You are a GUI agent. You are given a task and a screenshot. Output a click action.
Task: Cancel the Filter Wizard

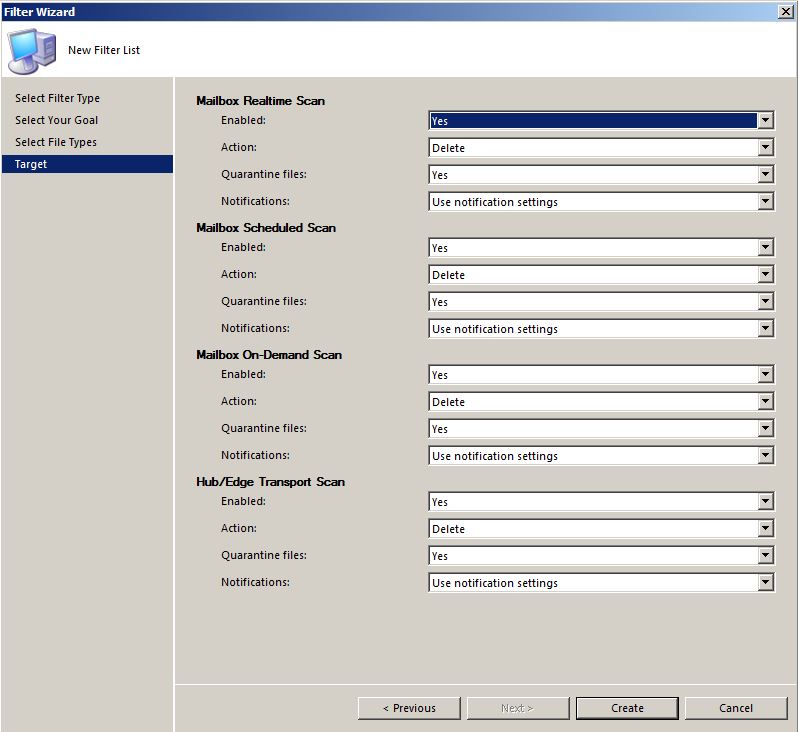735,708
